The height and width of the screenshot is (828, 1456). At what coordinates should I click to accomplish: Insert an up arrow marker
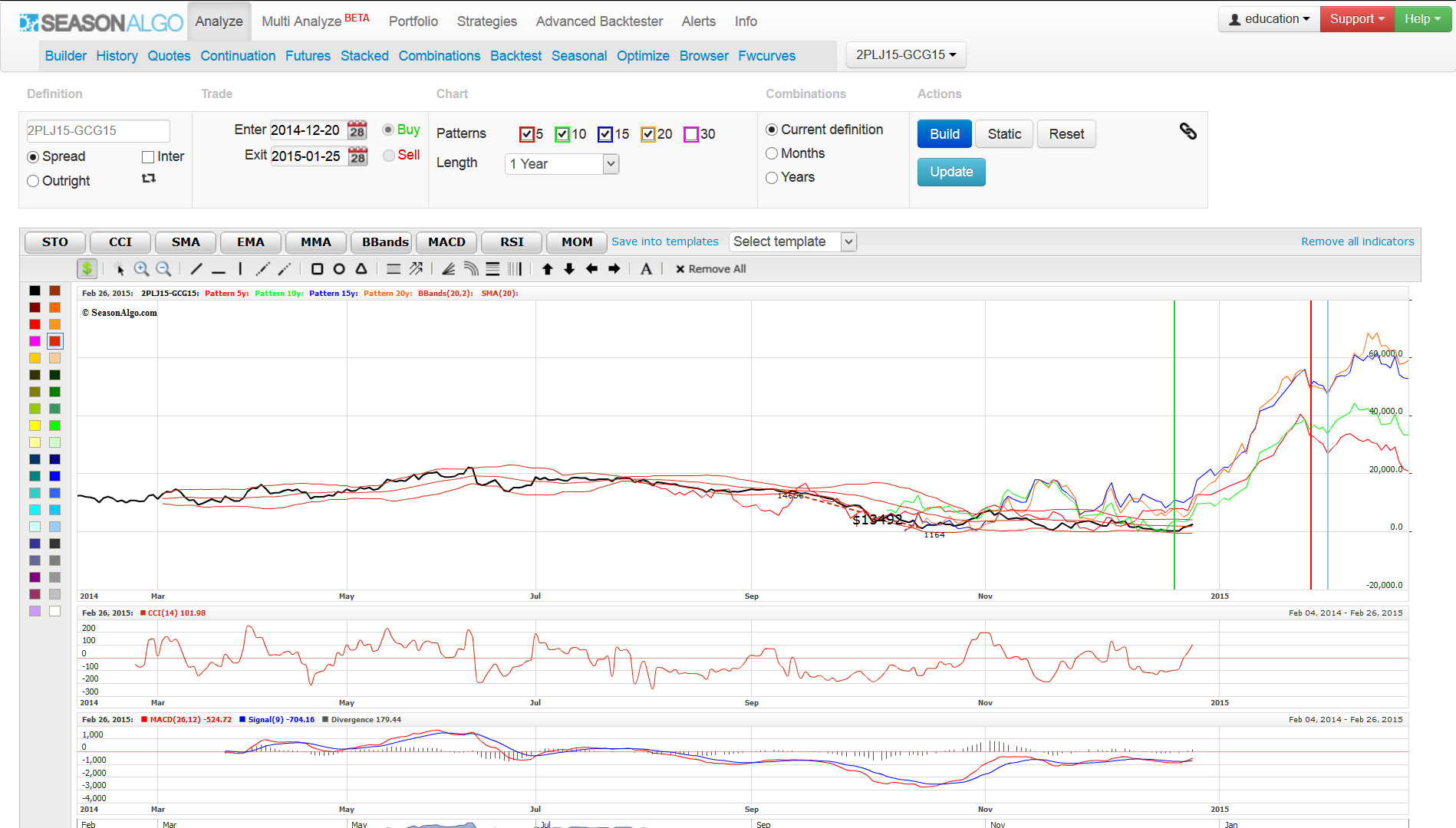pyautogui.click(x=547, y=269)
